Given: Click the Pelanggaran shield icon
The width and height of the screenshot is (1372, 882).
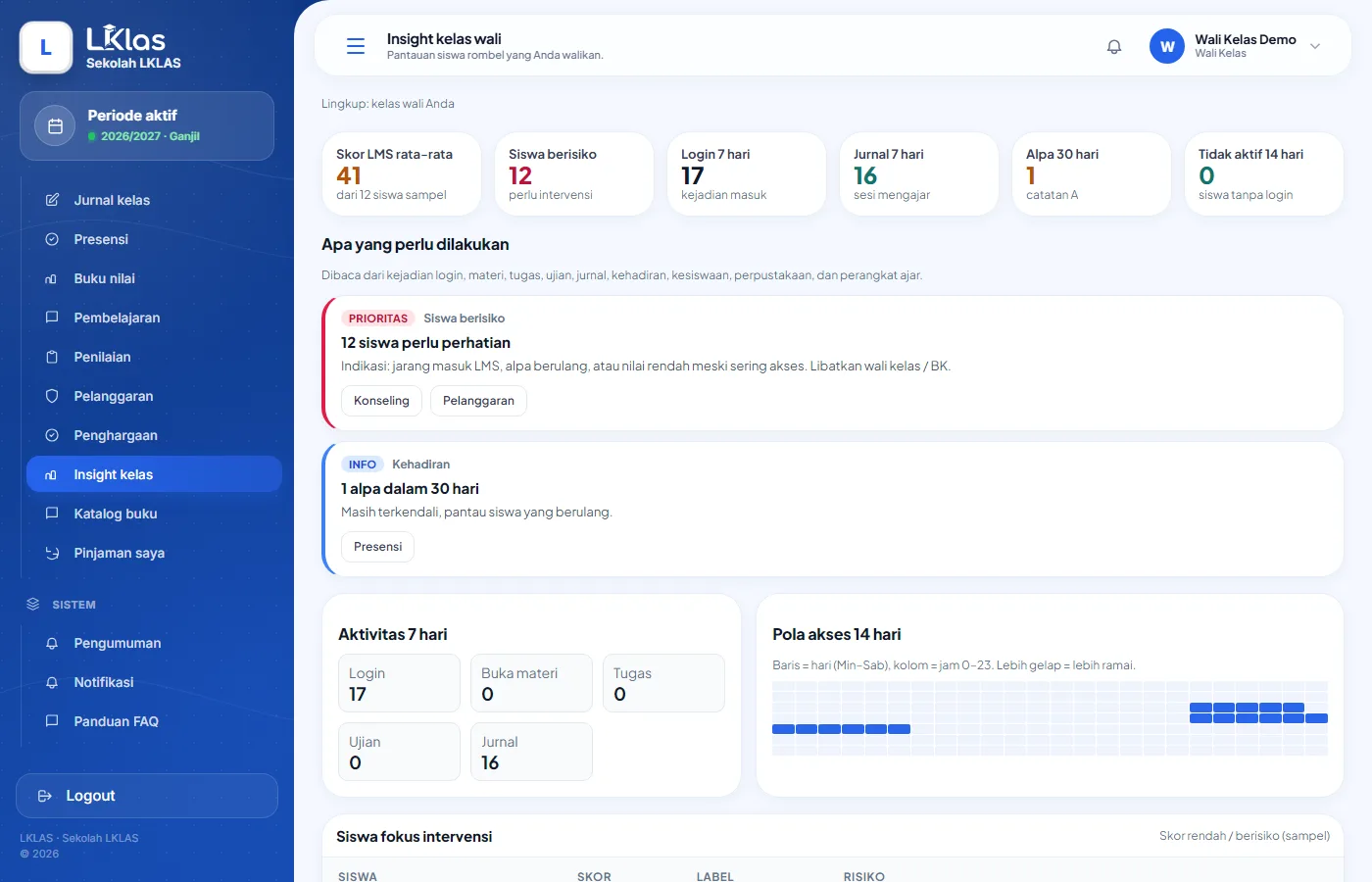Looking at the screenshot, I should 52,396.
